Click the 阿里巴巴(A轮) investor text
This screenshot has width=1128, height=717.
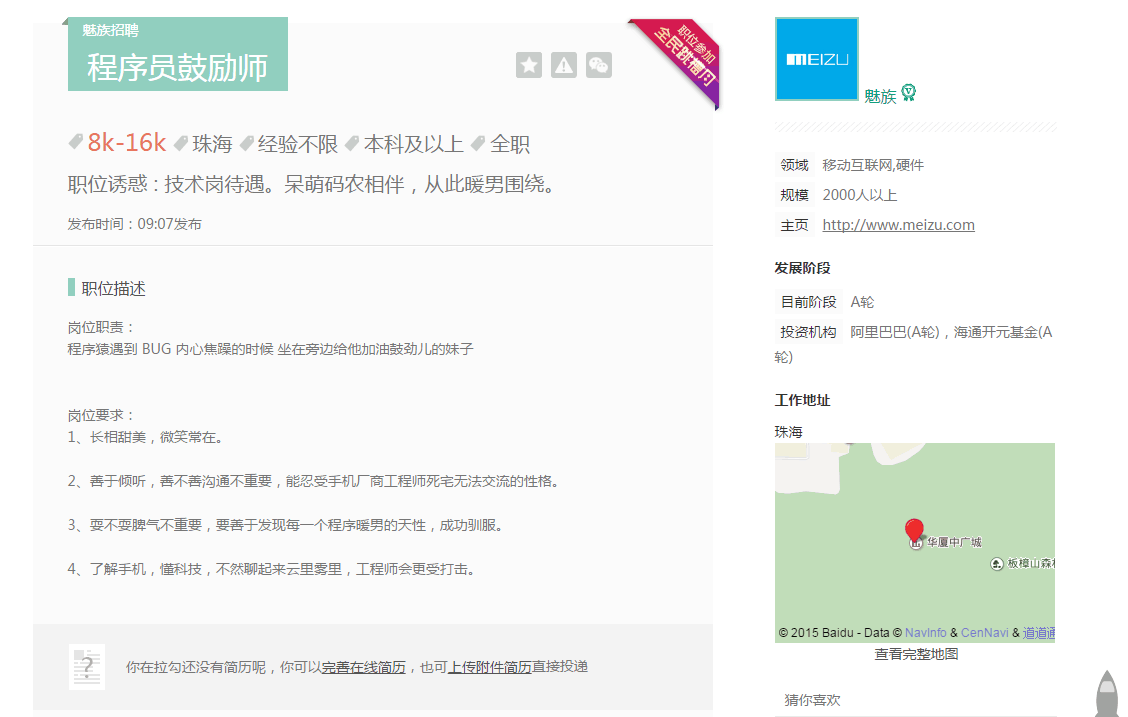[895, 332]
